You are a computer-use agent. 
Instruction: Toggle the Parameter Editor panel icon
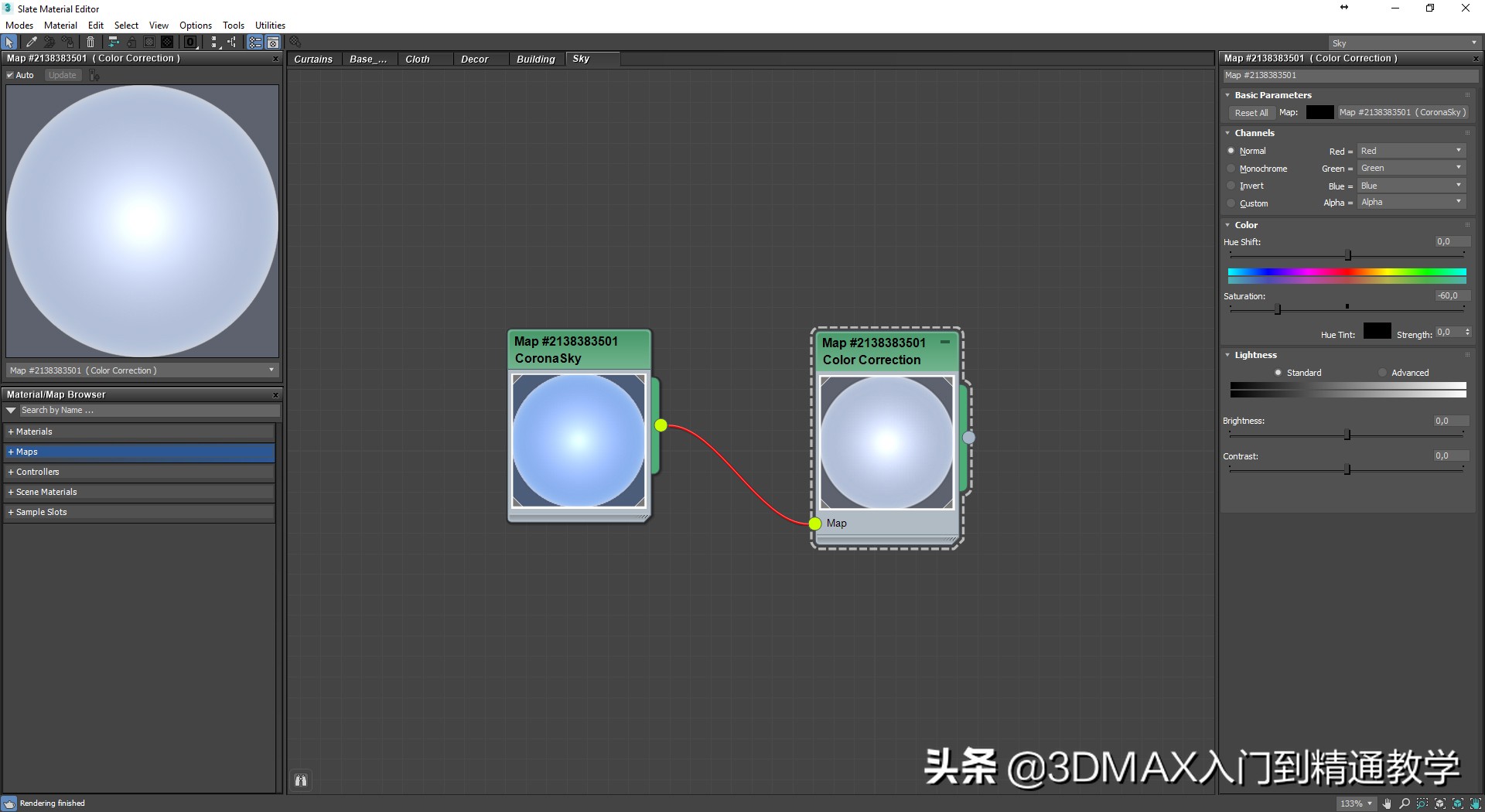click(273, 43)
